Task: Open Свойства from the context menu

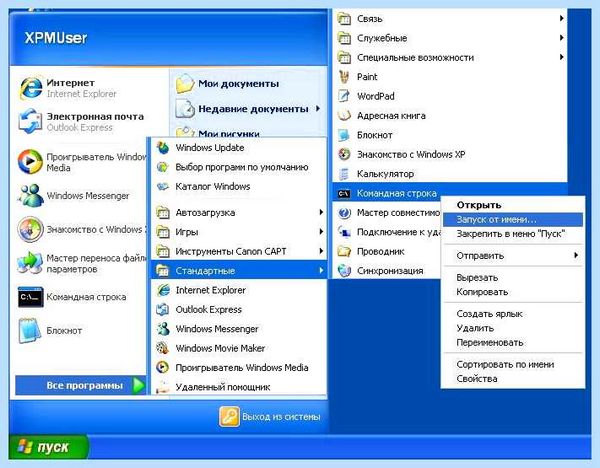Action: tap(513, 379)
